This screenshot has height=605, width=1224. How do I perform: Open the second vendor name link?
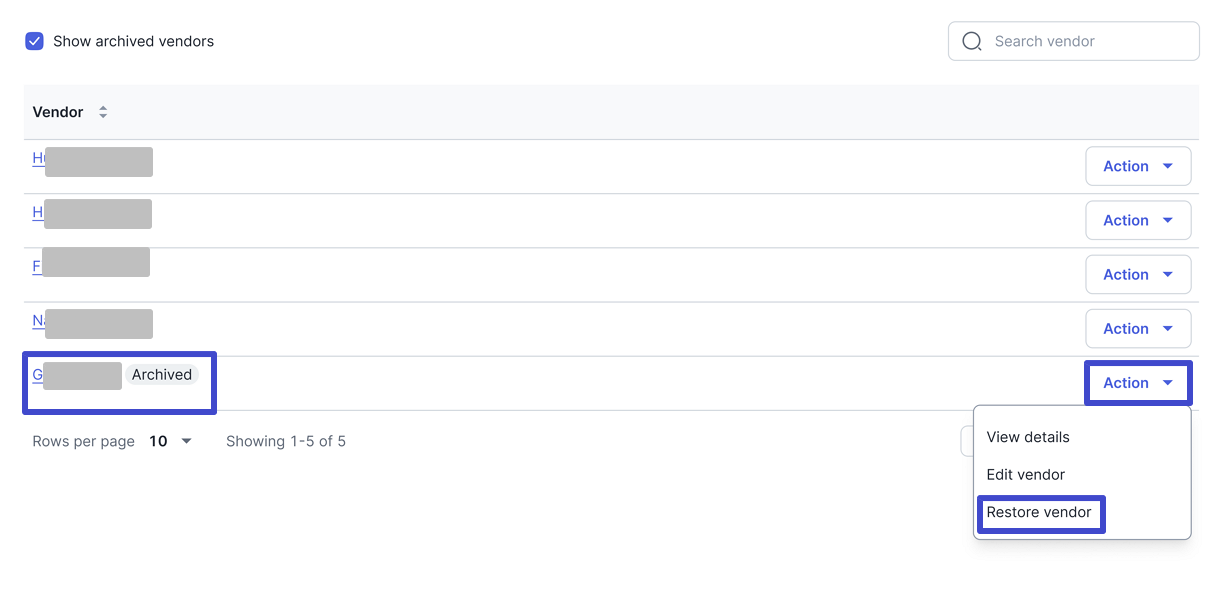pyautogui.click(x=92, y=212)
